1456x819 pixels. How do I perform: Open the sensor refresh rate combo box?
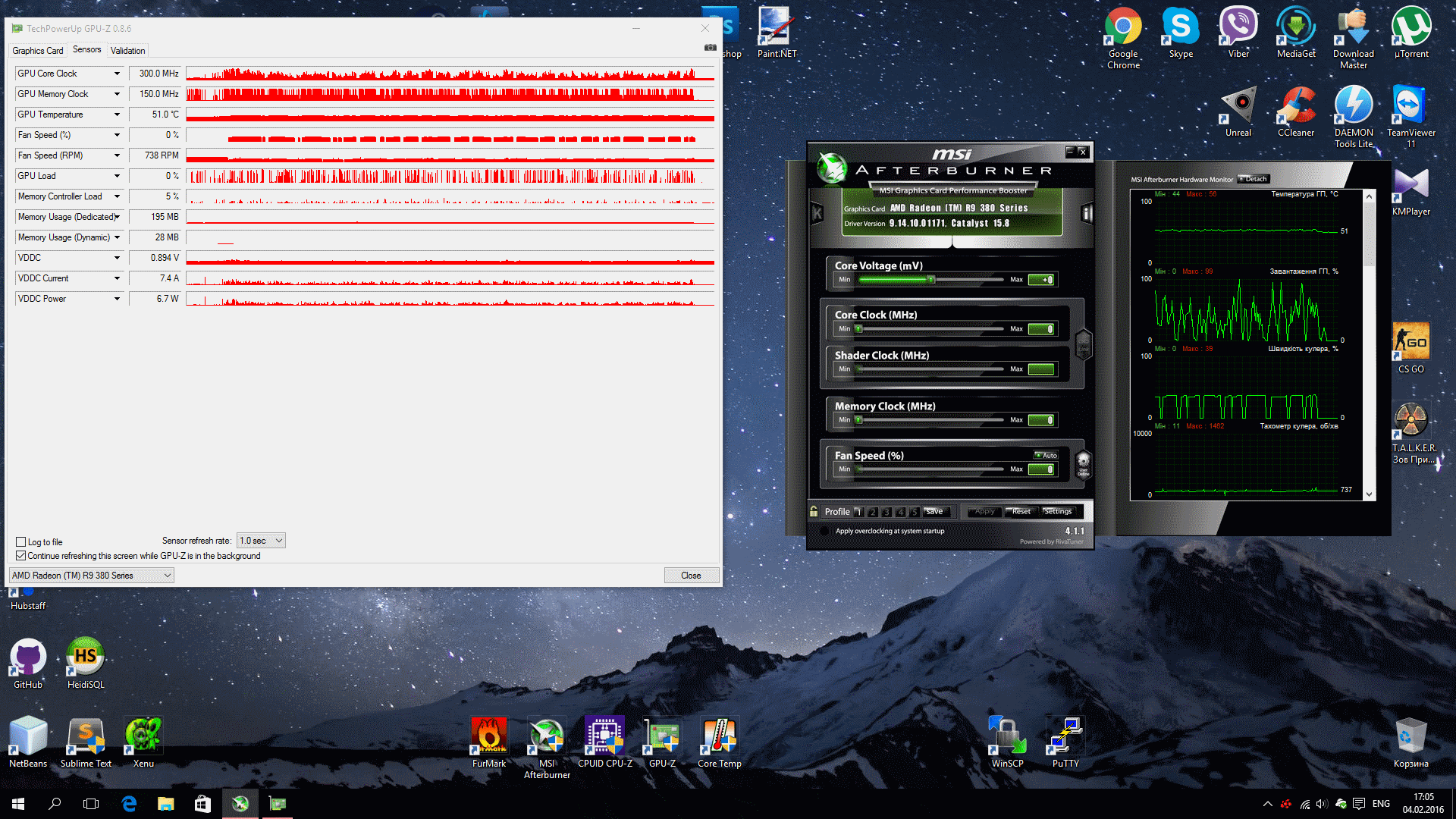click(261, 541)
